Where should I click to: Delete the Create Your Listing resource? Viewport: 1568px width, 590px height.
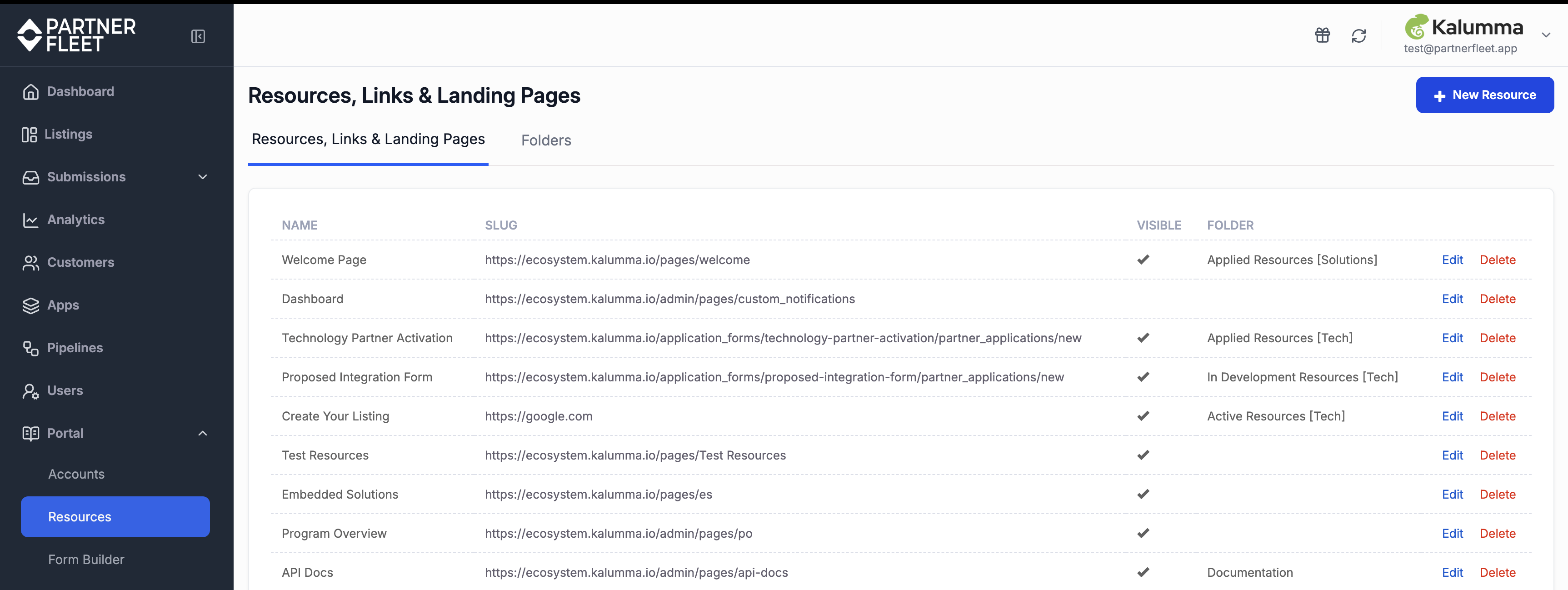point(1498,416)
